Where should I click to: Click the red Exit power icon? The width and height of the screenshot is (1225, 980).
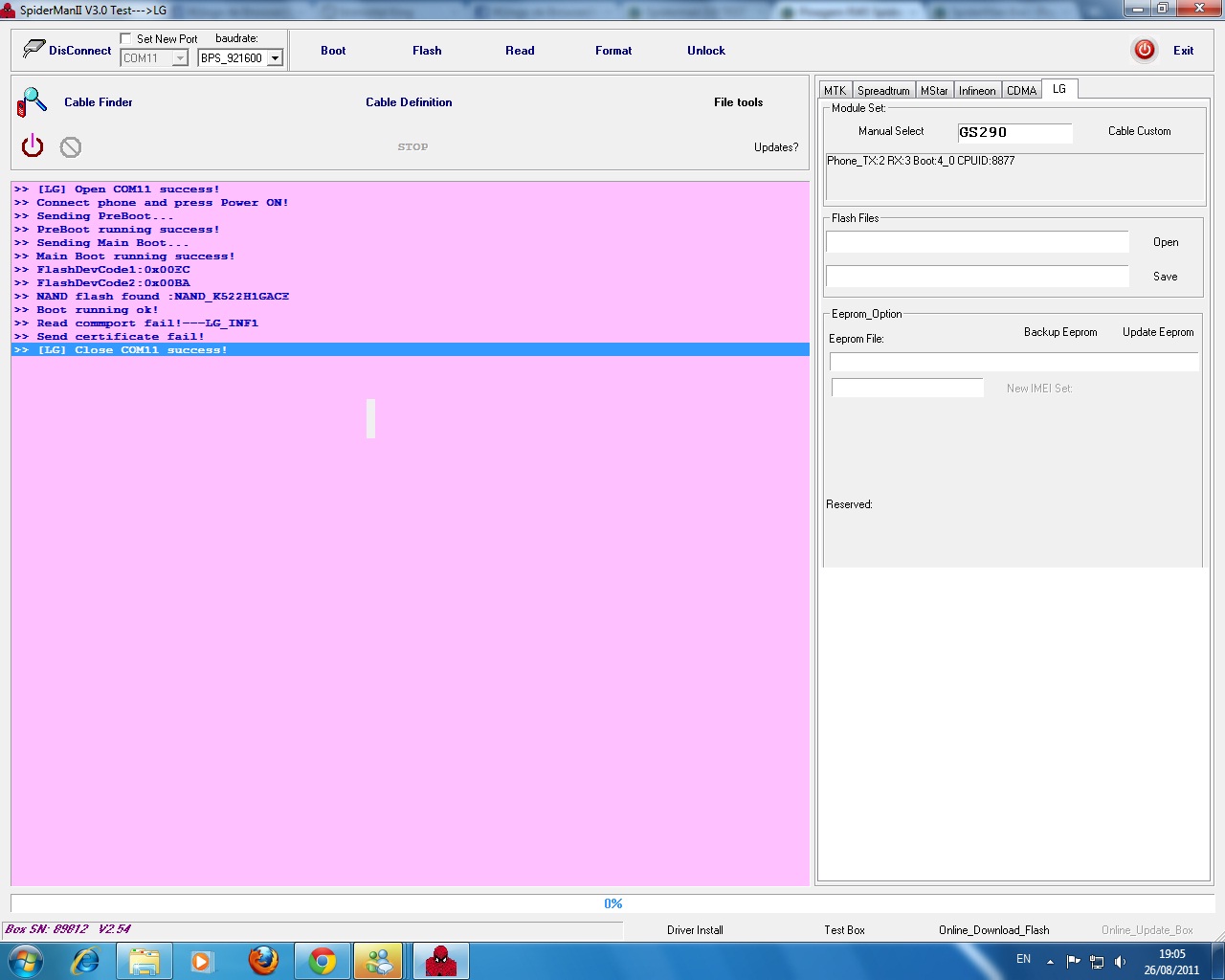click(x=1145, y=50)
